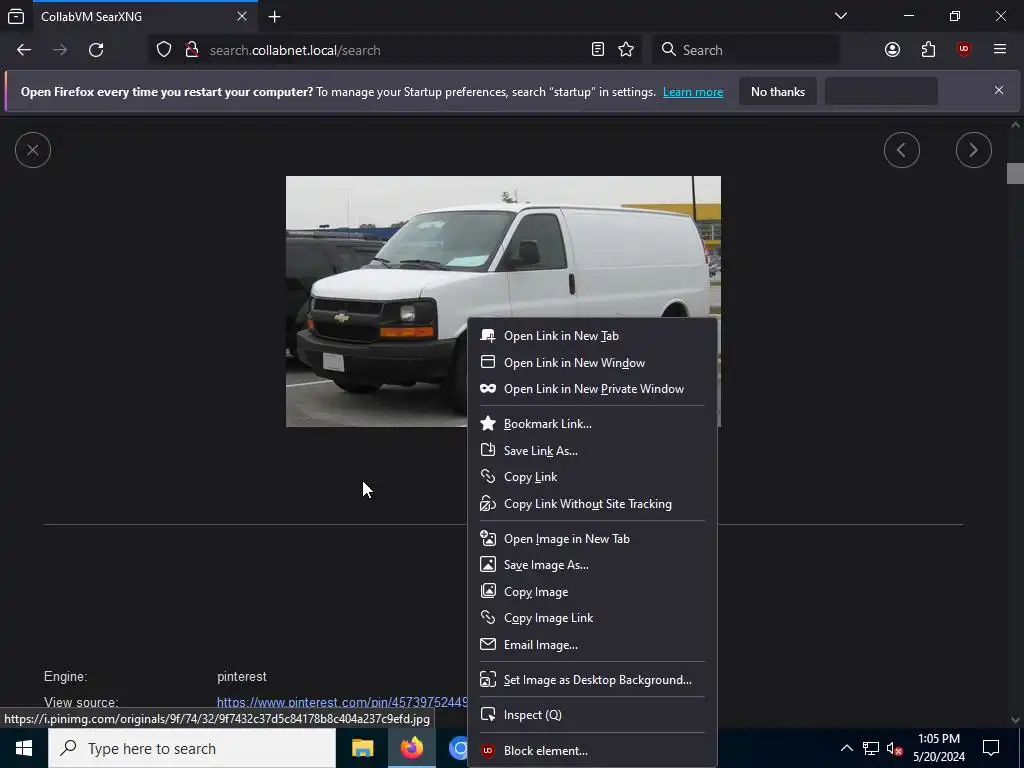Close the CollabVM SearXNG tab
1024x768 pixels.
pyautogui.click(x=242, y=16)
